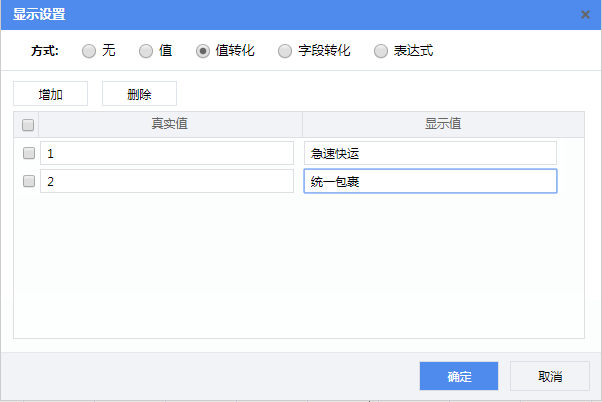Switch the mode to 表达式
The width and height of the screenshot is (602, 402).
point(381,52)
